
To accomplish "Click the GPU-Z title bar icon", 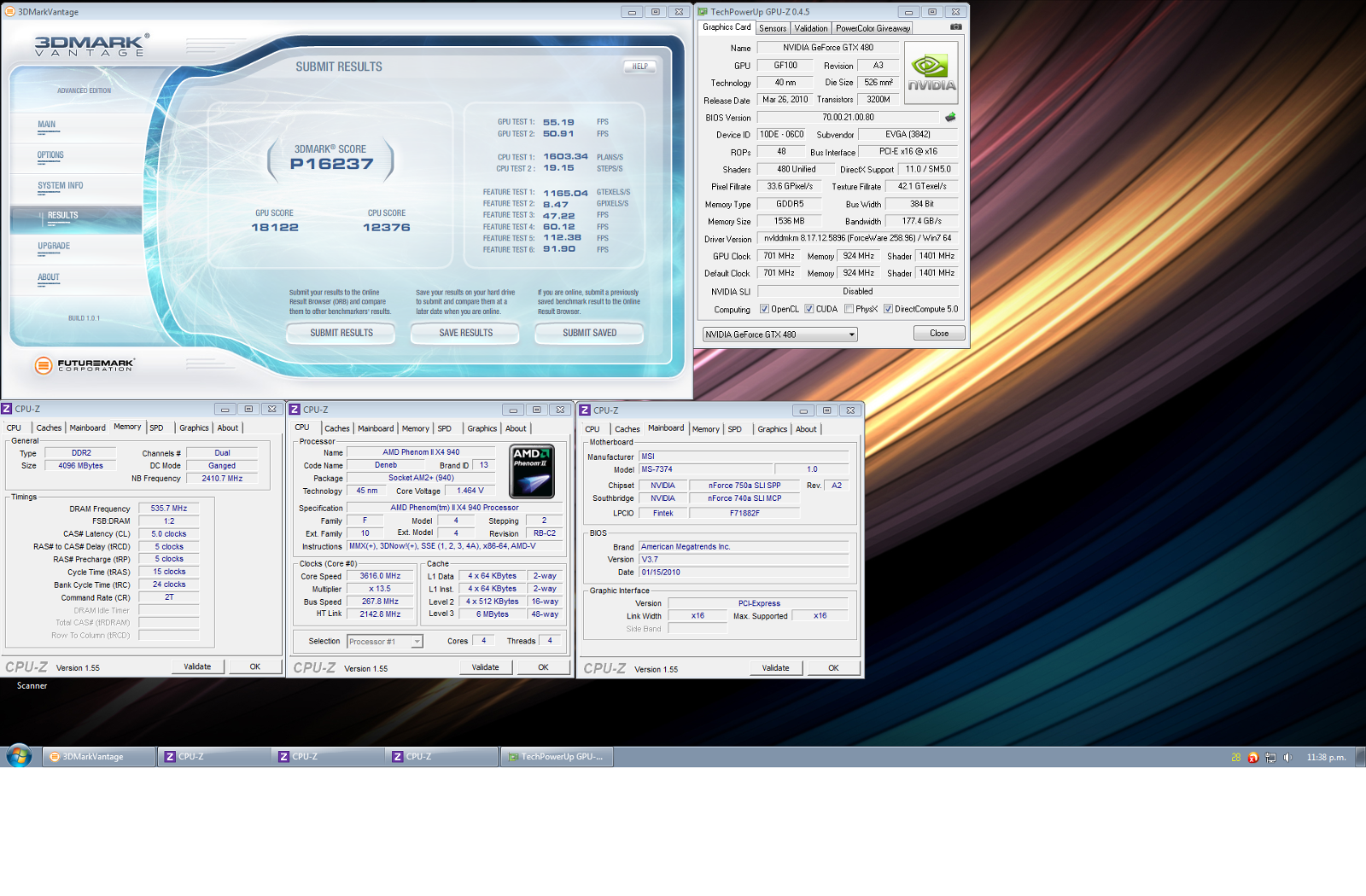I will pos(703,12).
